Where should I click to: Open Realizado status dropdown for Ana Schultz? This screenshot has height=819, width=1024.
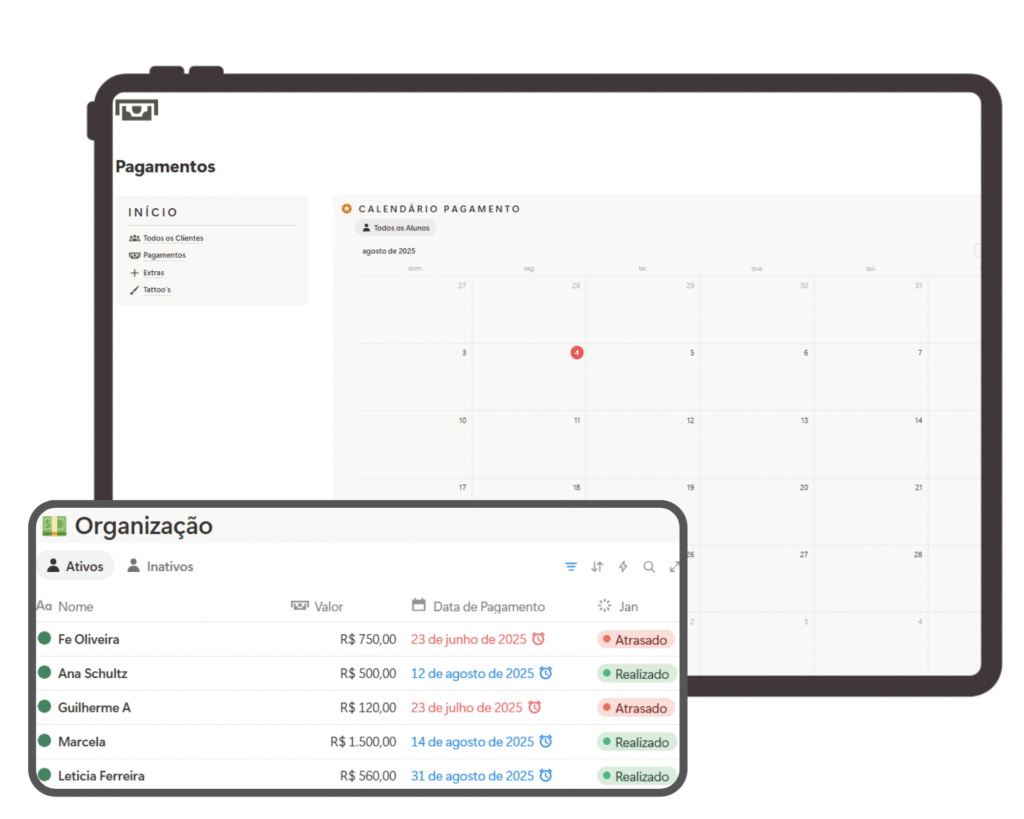coord(636,674)
